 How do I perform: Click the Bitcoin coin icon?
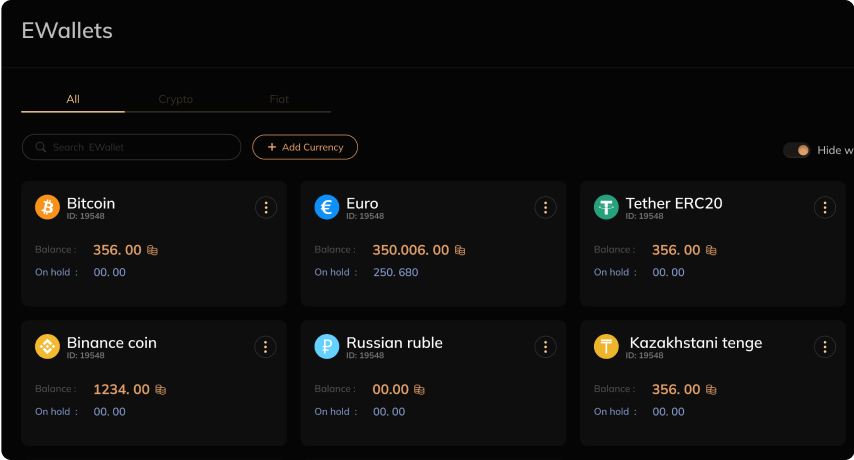pos(47,207)
